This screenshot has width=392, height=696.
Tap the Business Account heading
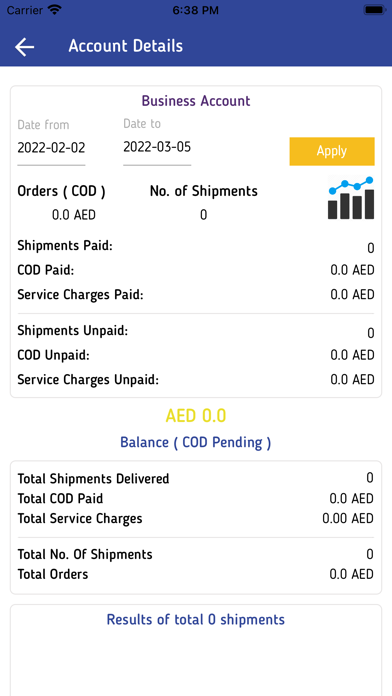(x=196, y=101)
